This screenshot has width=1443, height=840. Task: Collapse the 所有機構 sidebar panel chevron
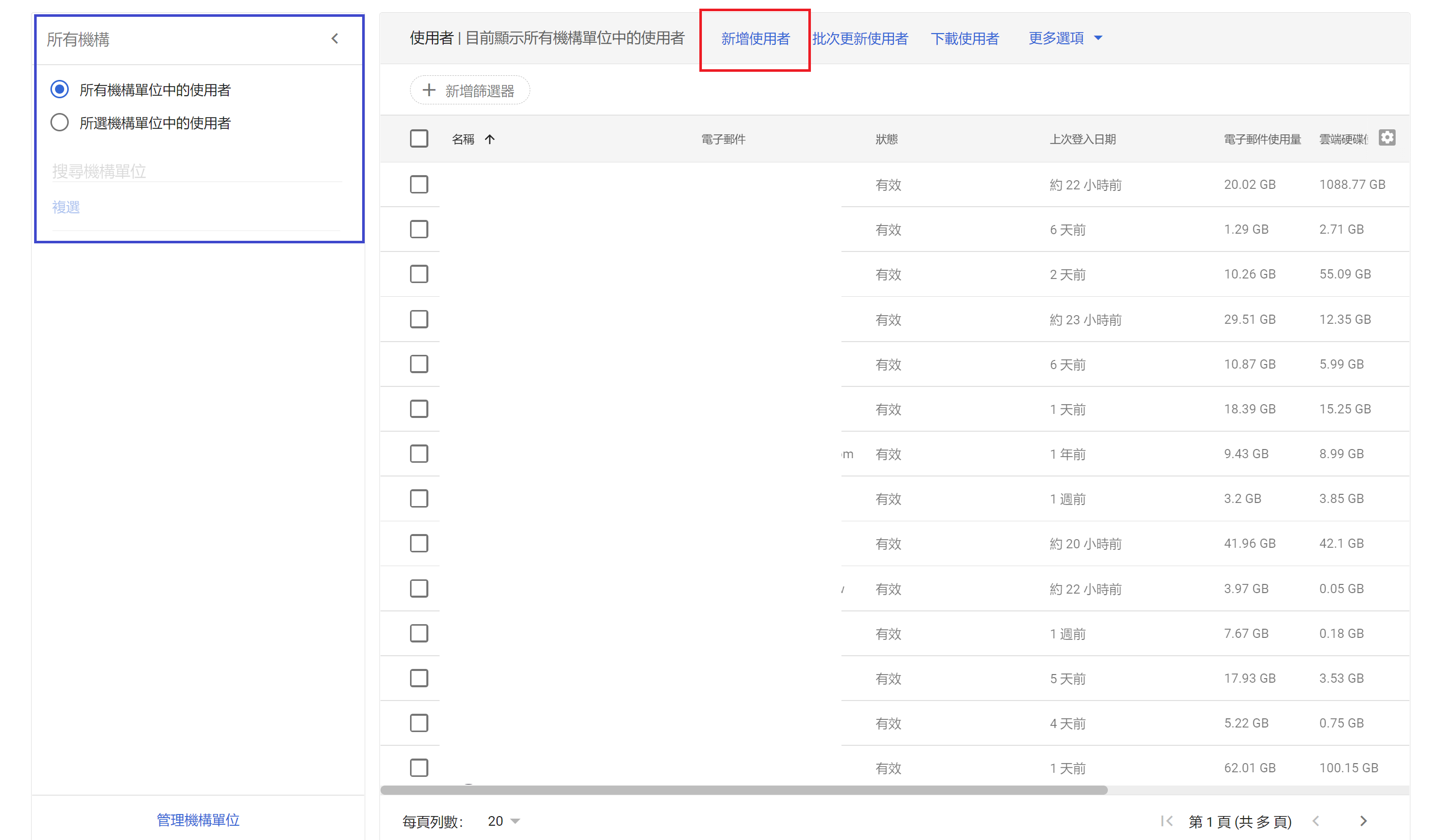coord(335,39)
